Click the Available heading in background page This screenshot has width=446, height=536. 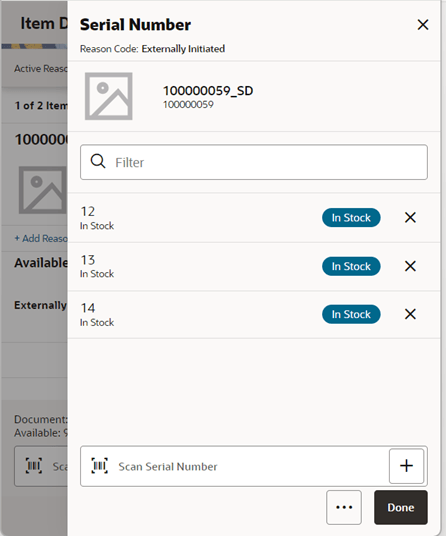click(x=41, y=263)
